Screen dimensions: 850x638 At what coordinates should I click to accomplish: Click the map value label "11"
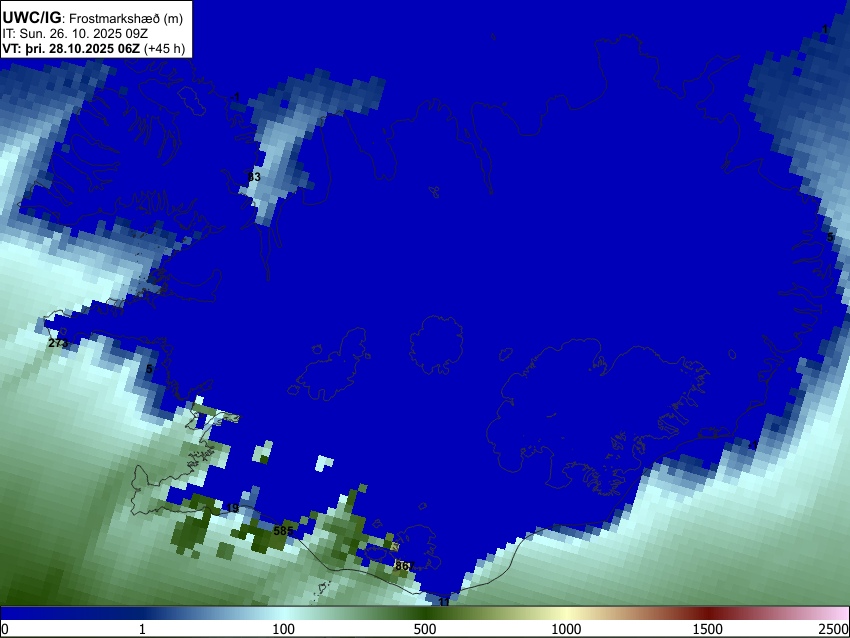[444, 602]
